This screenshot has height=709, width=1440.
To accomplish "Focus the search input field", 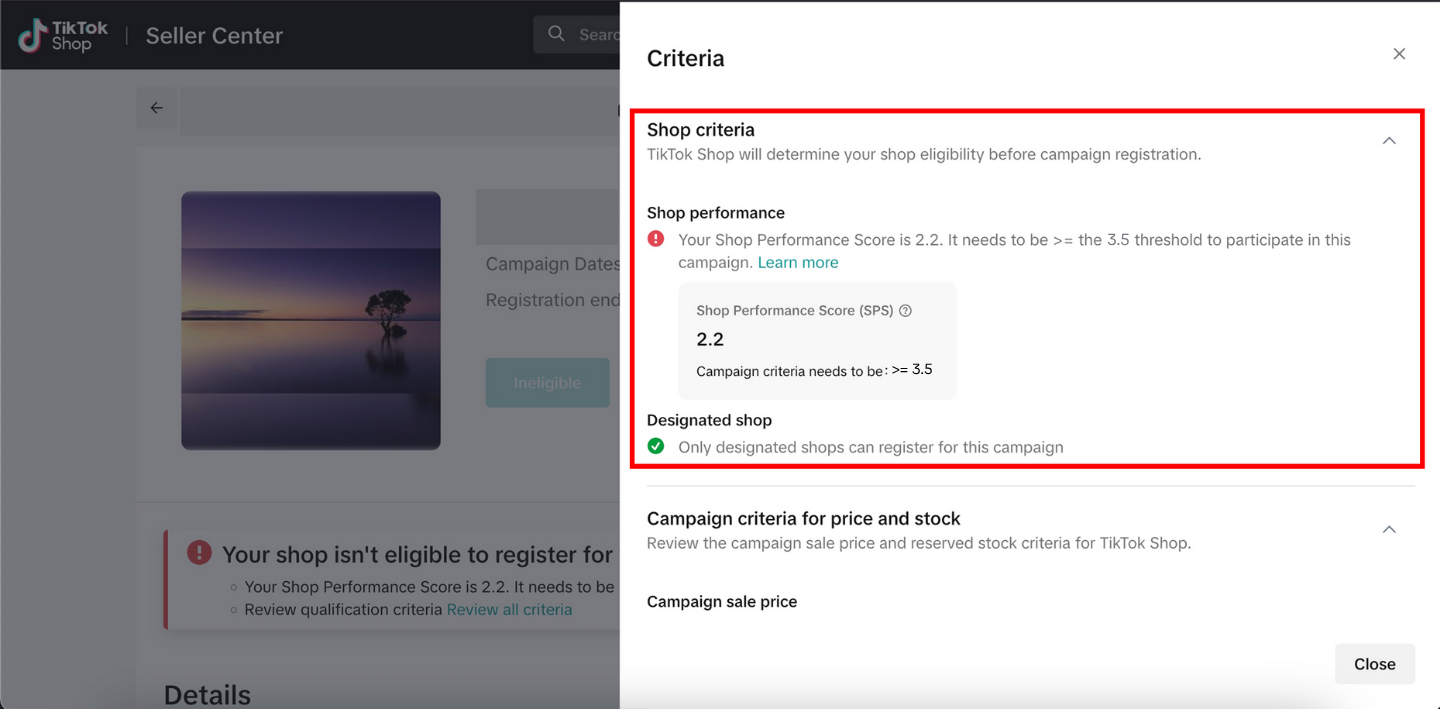I will point(598,34).
